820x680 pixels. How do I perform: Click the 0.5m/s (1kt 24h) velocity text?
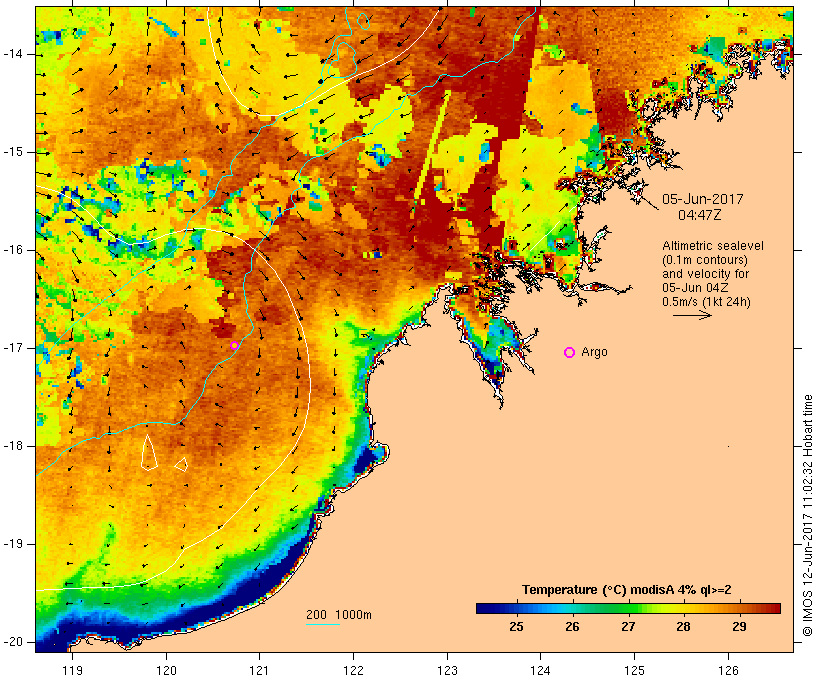706,302
